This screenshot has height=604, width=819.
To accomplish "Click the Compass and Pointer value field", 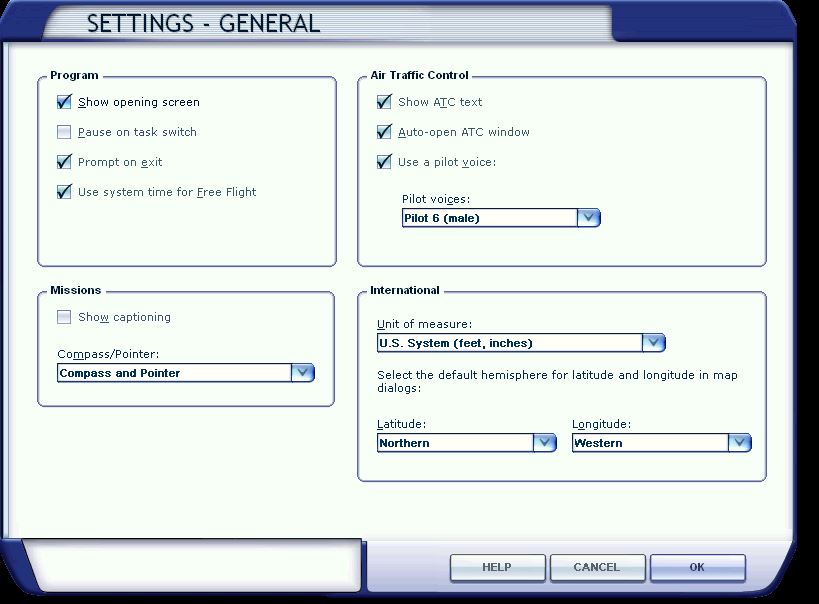I will 174,373.
